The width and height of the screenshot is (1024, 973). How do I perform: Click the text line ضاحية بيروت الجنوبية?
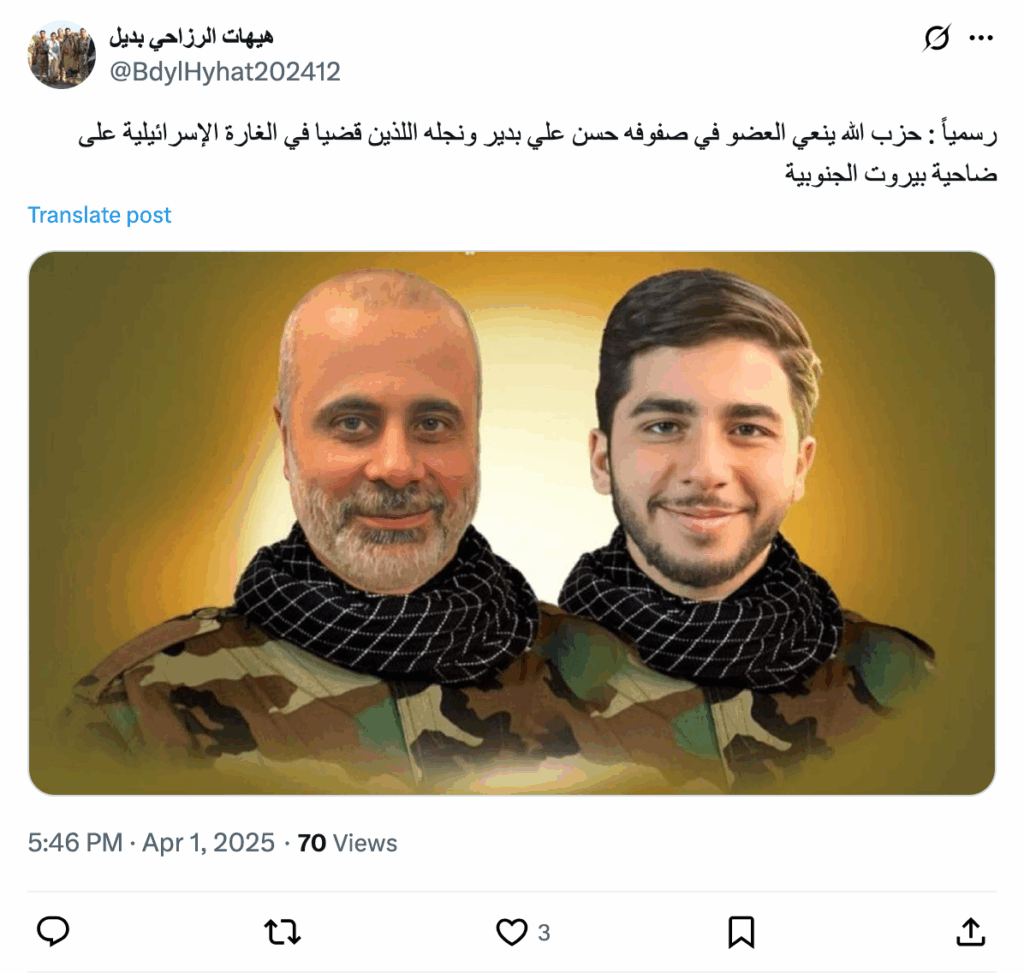(891, 173)
